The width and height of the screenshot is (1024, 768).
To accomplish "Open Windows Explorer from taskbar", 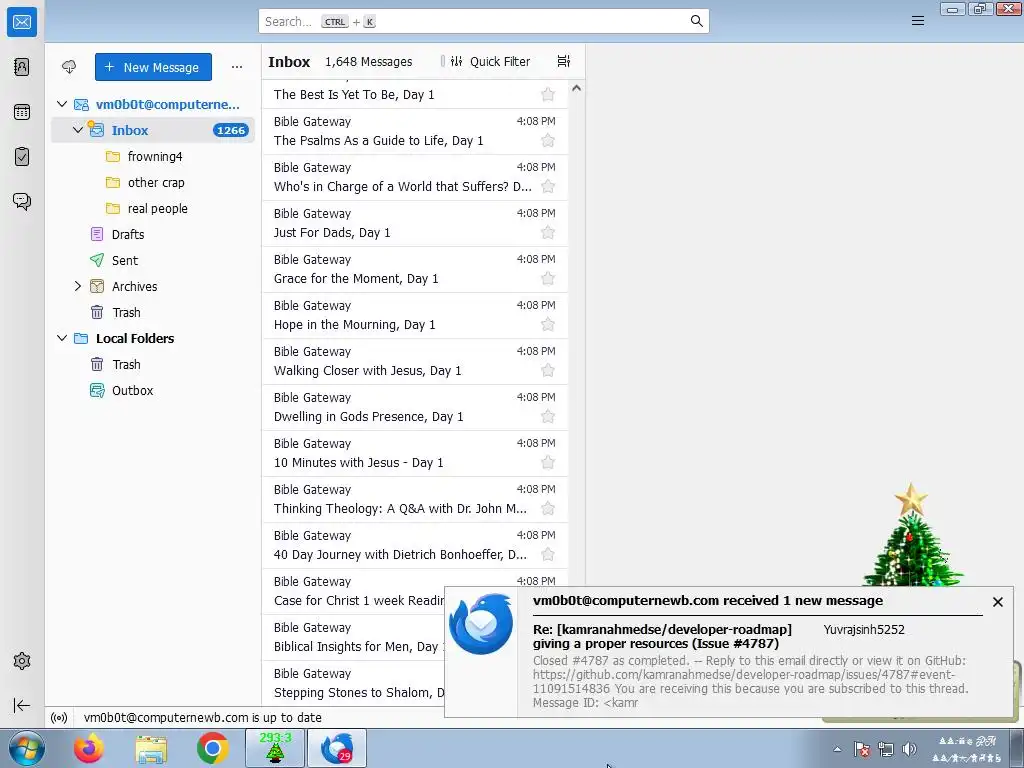I will (151, 748).
